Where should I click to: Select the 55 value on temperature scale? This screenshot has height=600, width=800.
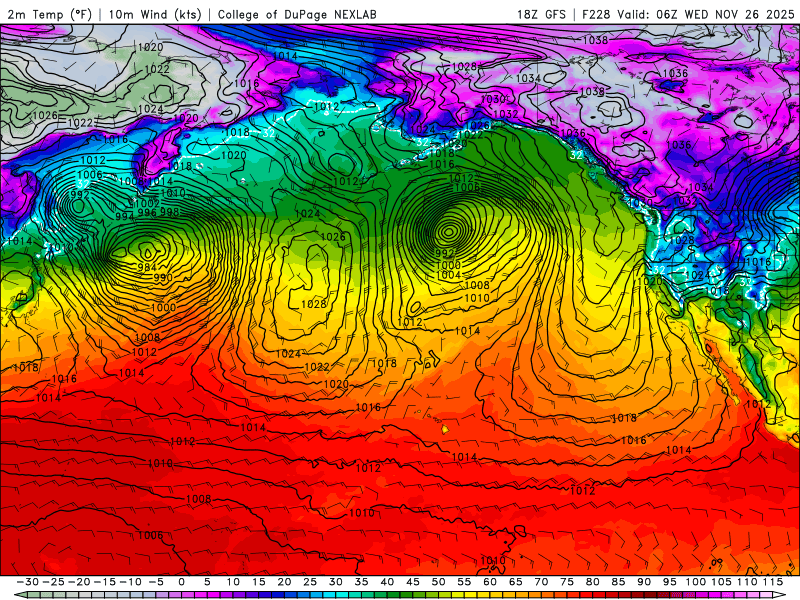coord(464,582)
